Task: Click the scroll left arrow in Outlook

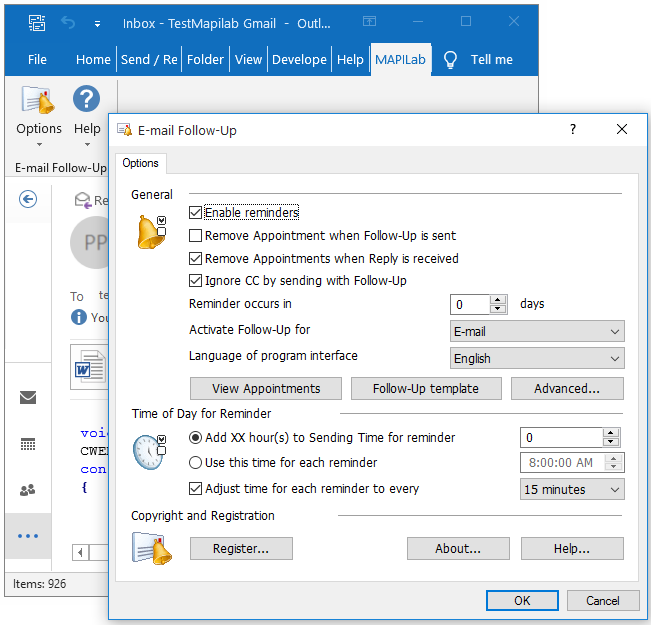Action: [x=81, y=553]
